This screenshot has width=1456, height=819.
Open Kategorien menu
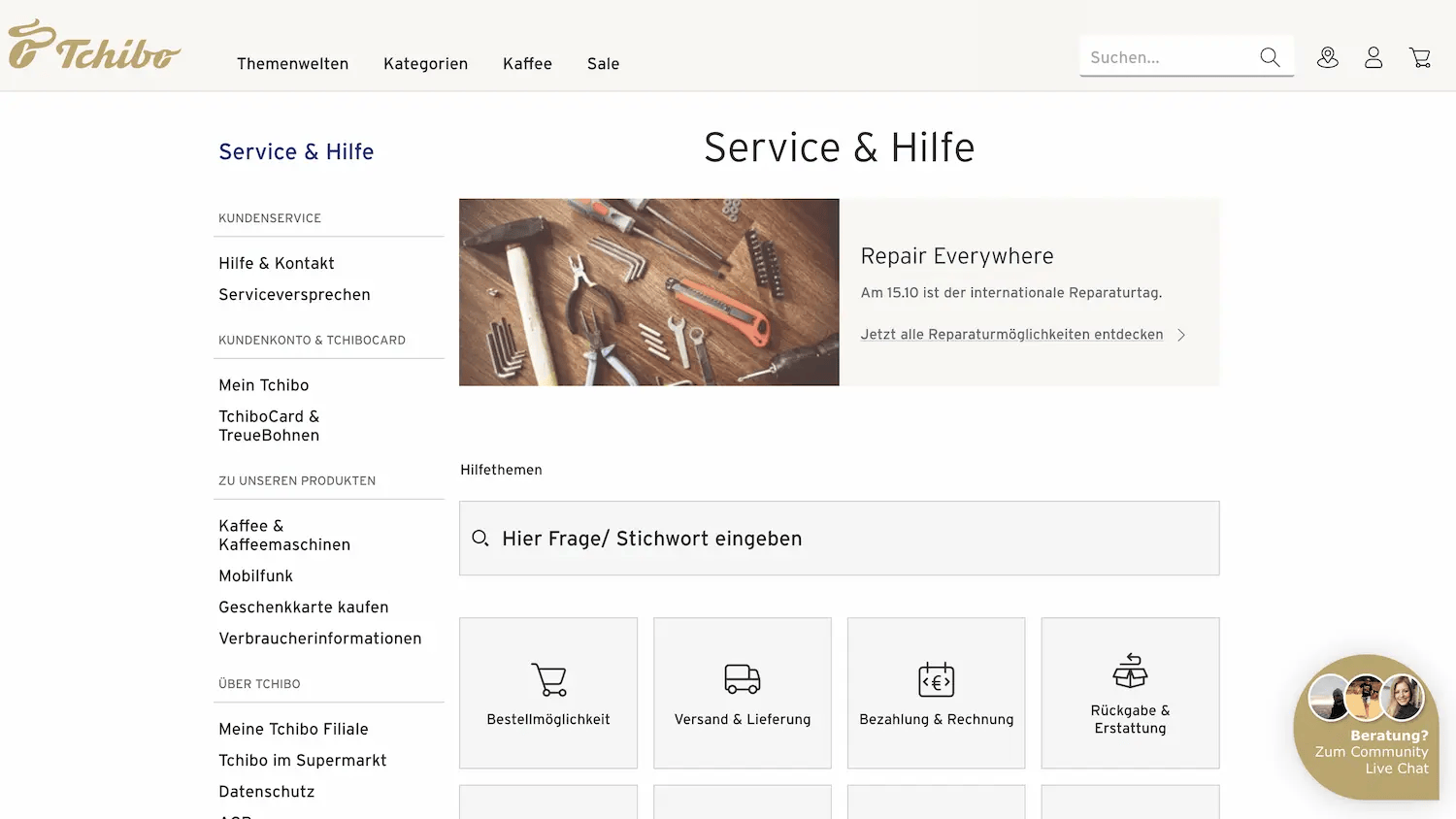(x=425, y=64)
